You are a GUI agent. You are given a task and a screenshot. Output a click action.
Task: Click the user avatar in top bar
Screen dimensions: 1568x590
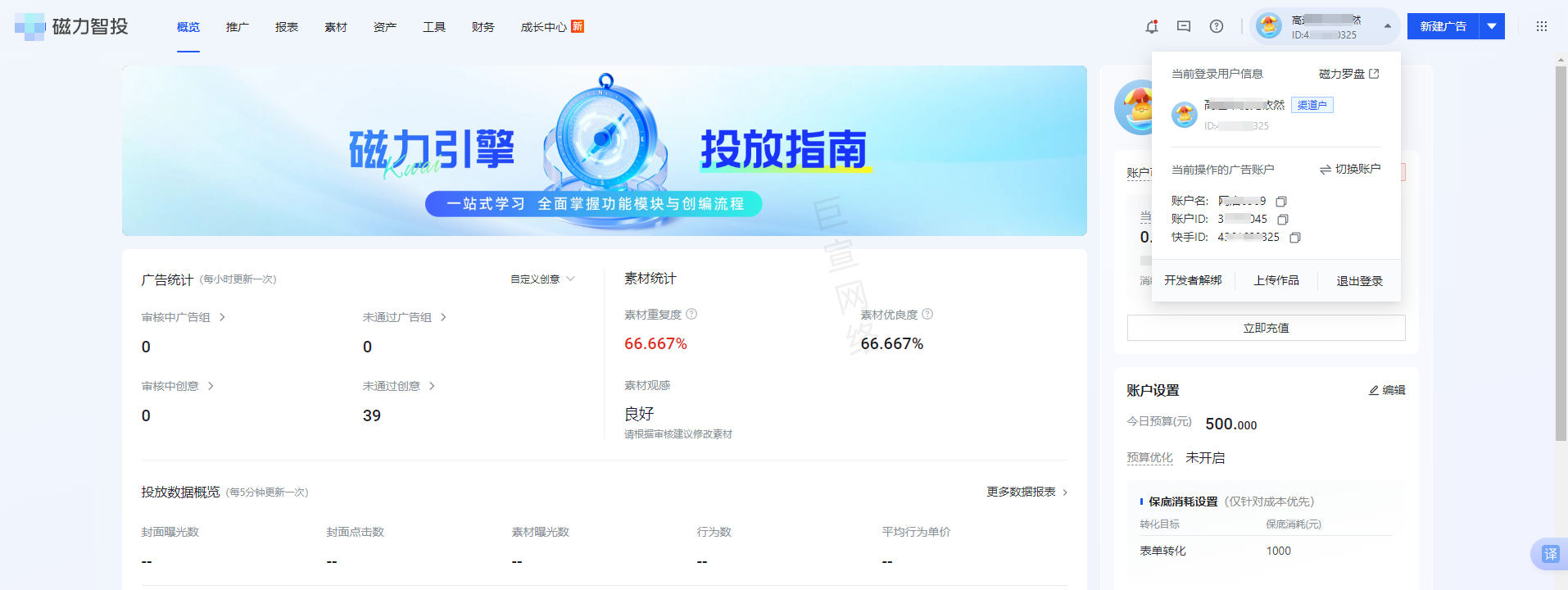tap(1269, 26)
